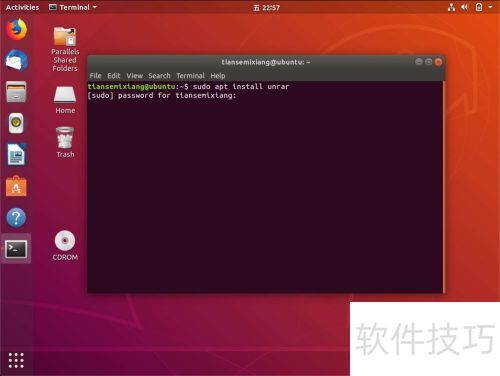
Task: Select the Home desktop icon
Action: [65, 100]
